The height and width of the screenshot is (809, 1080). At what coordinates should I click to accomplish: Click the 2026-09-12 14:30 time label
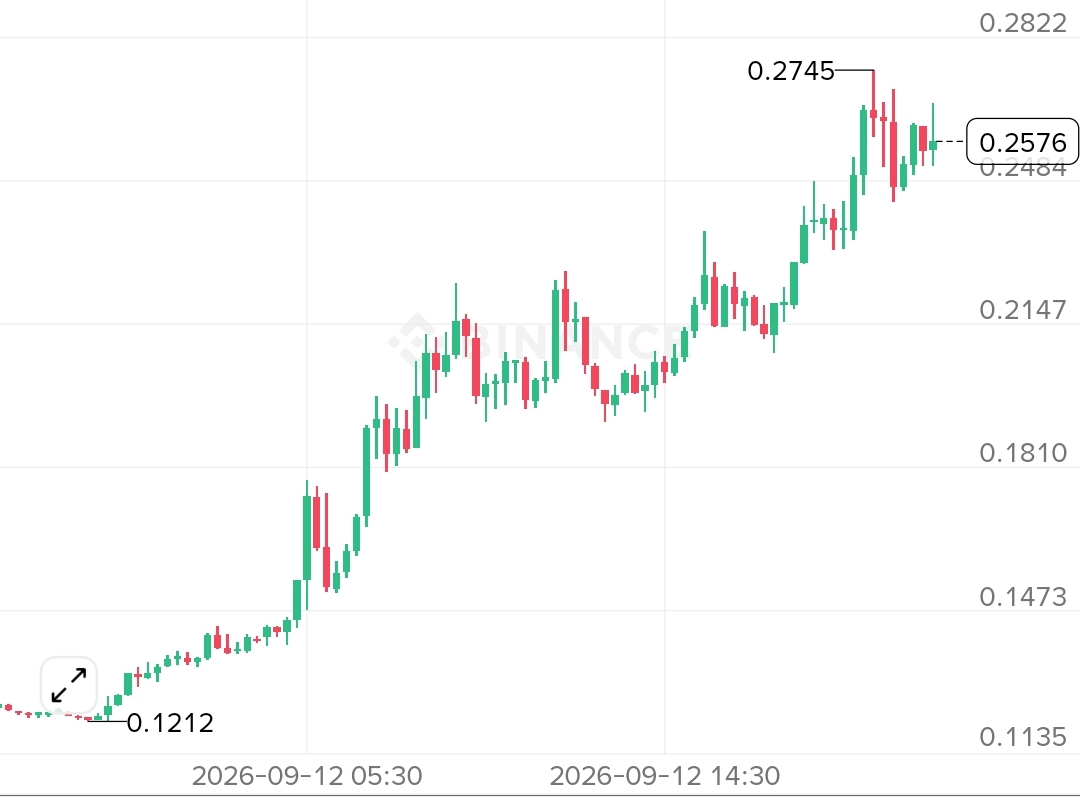point(665,776)
